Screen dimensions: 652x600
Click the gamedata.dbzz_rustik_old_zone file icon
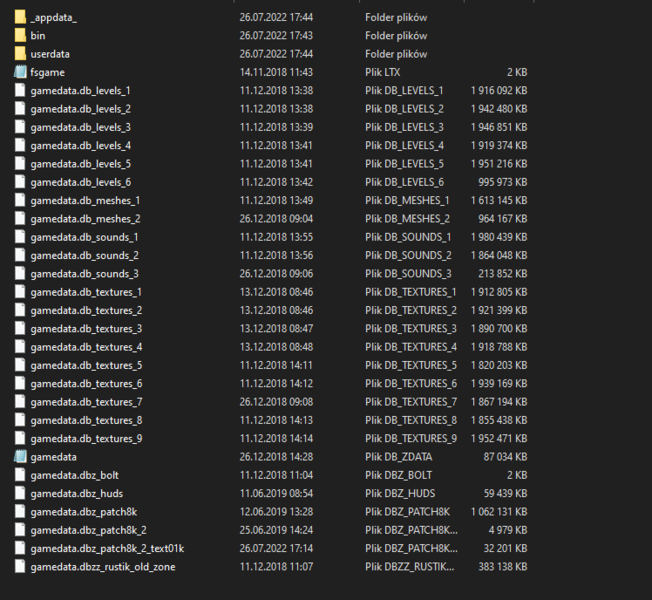click(x=20, y=566)
